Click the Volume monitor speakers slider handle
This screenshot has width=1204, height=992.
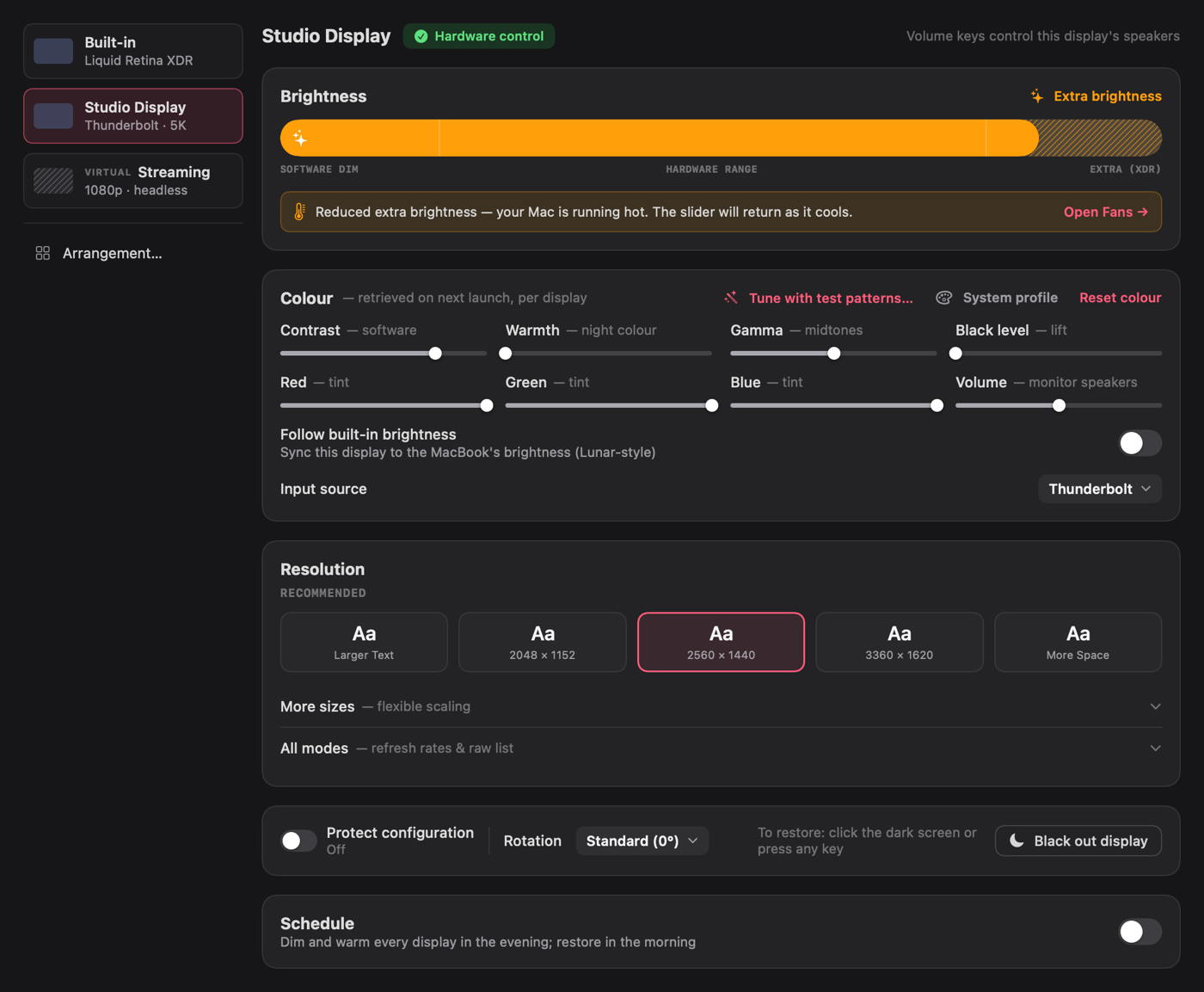pyautogui.click(x=1060, y=405)
